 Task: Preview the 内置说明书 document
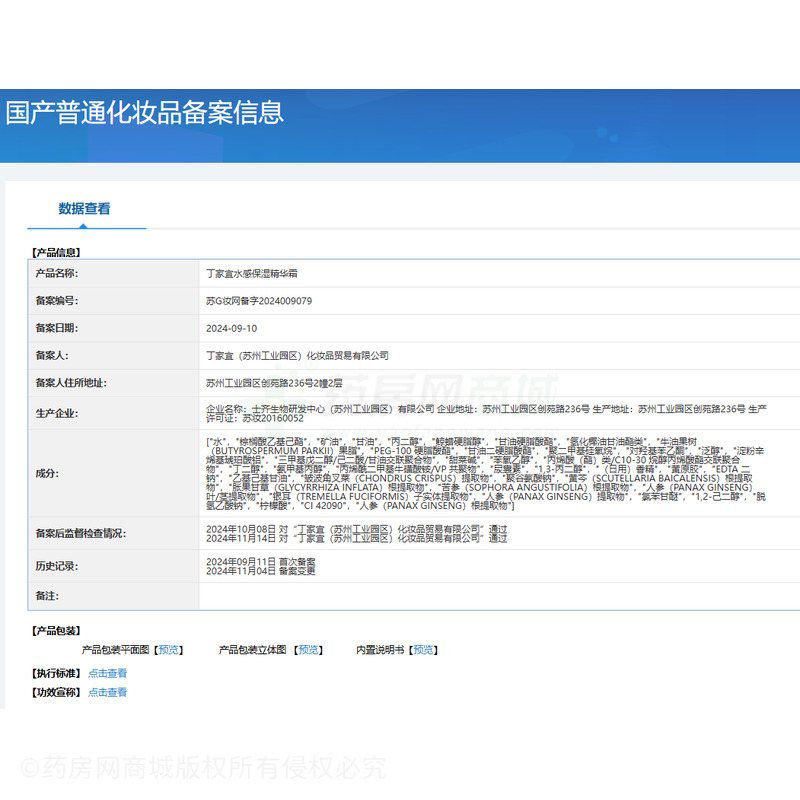(423, 649)
